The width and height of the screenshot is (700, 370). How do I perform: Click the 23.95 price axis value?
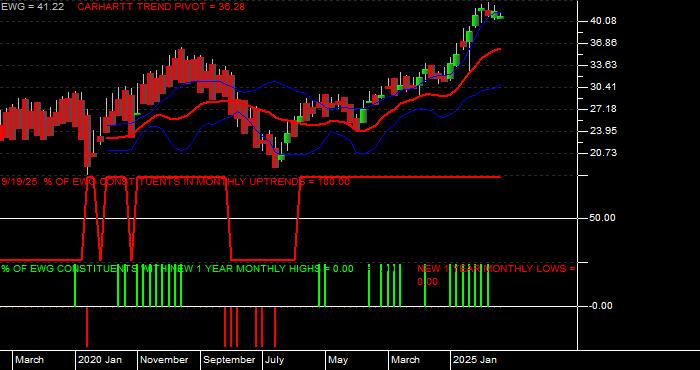pyautogui.click(x=603, y=131)
